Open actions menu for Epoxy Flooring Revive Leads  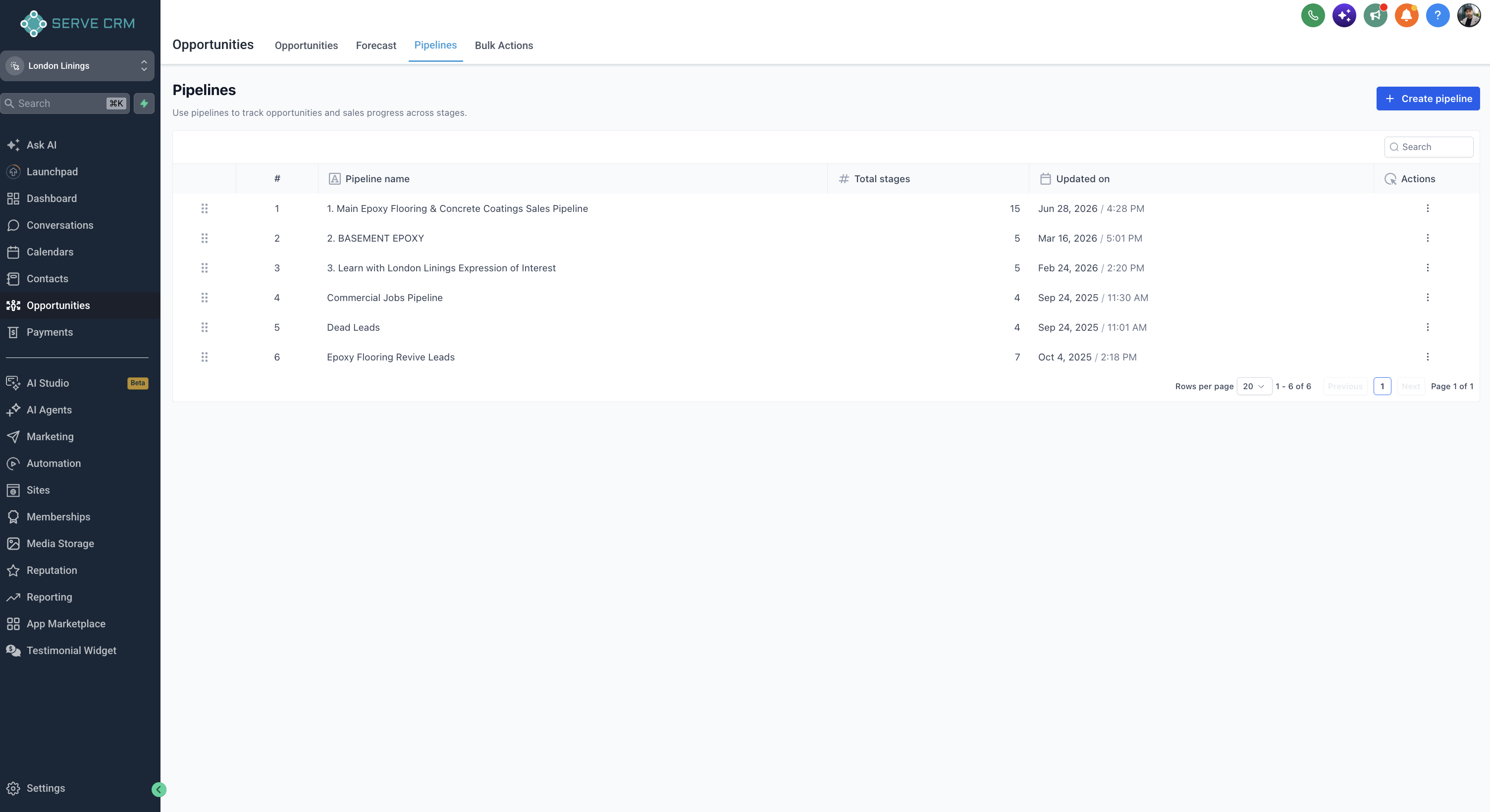click(1427, 357)
